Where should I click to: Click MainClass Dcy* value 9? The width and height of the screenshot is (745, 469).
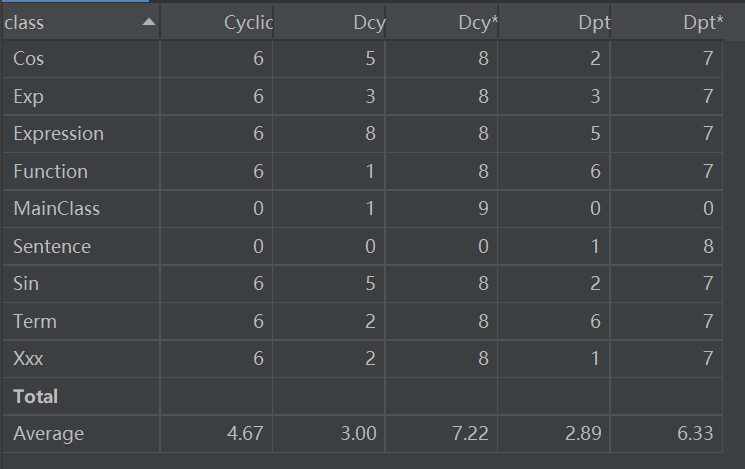(482, 209)
